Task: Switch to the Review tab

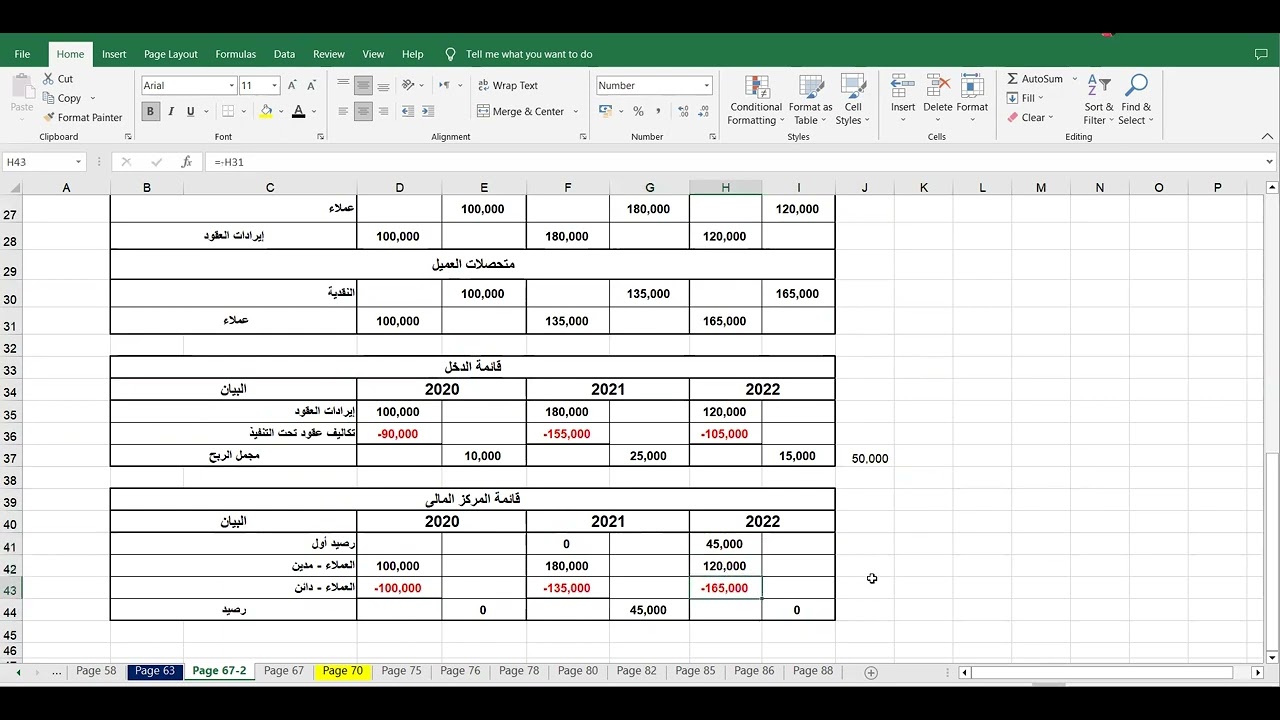Action: (x=329, y=54)
